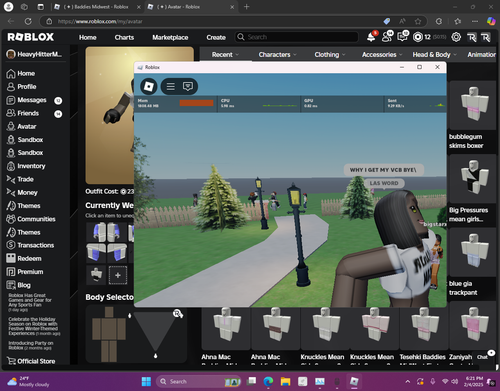The image size is (500, 391).
Task: Open Charts in top navigation
Action: [124, 37]
